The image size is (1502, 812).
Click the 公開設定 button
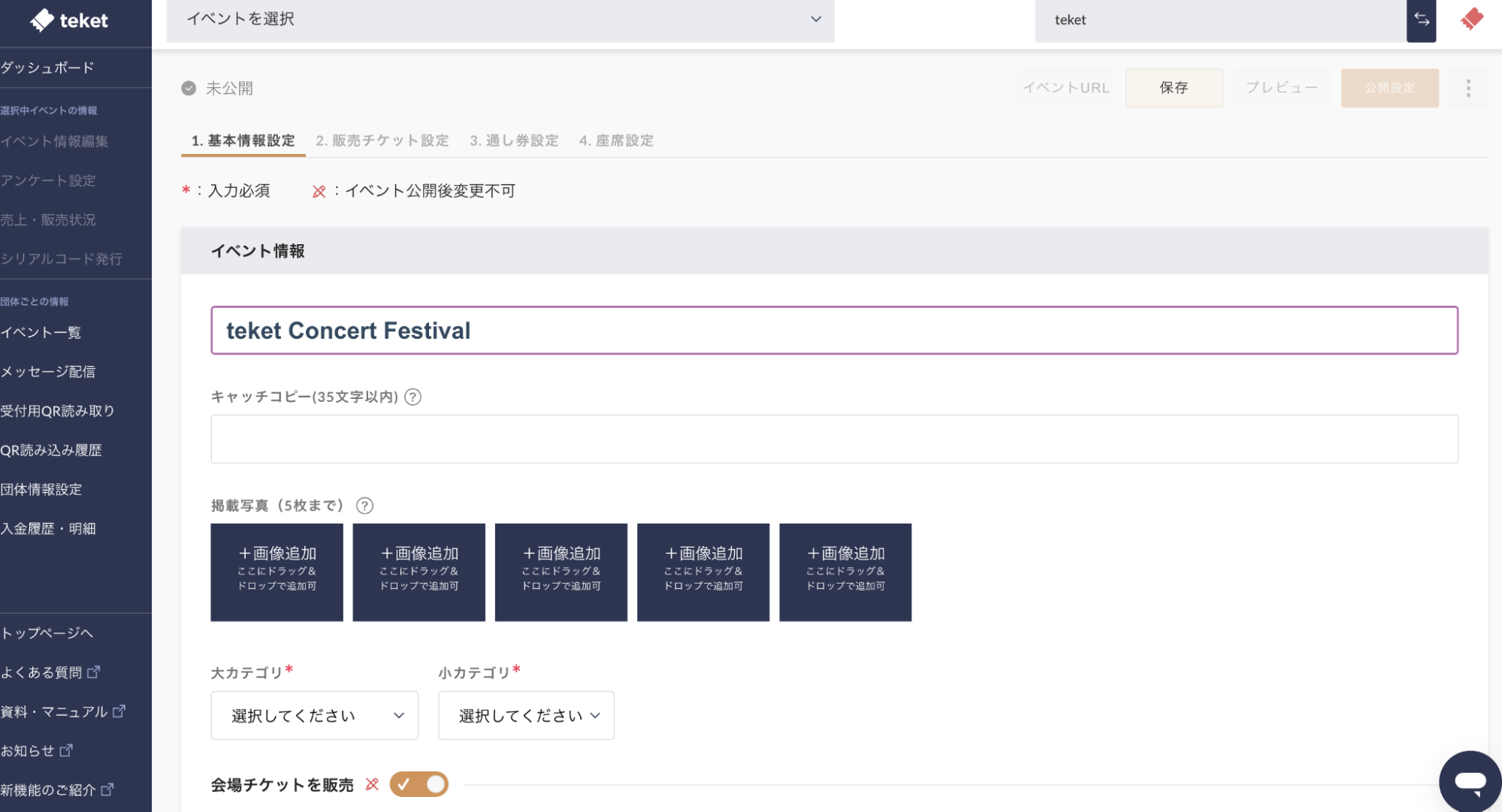1390,88
